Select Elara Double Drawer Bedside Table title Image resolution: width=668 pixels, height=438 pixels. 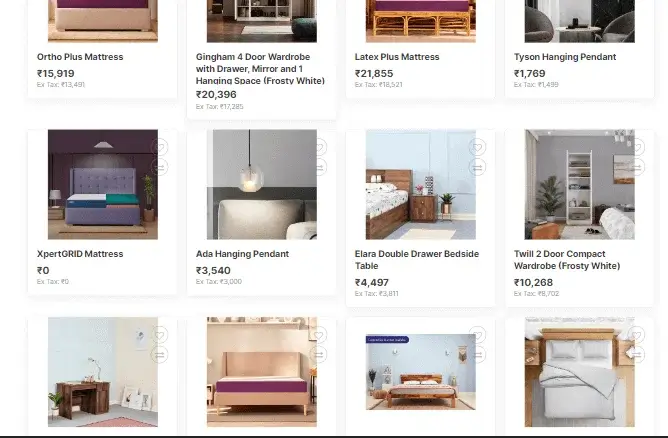(417, 259)
